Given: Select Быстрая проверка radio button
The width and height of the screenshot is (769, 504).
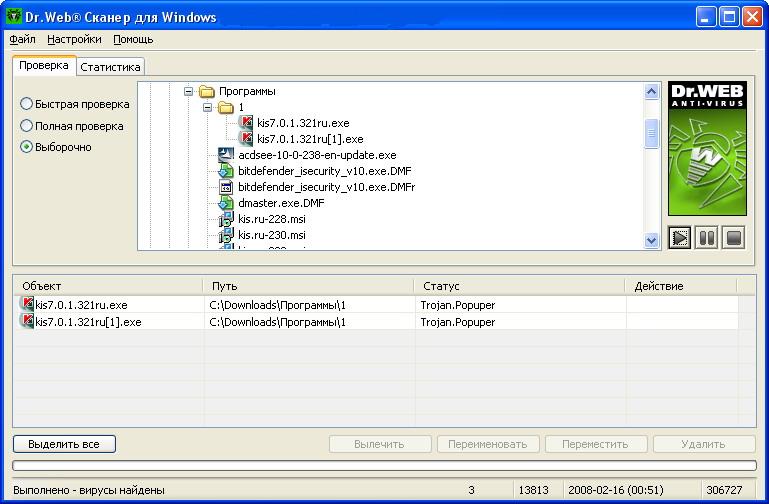Looking at the screenshot, I should 26,104.
